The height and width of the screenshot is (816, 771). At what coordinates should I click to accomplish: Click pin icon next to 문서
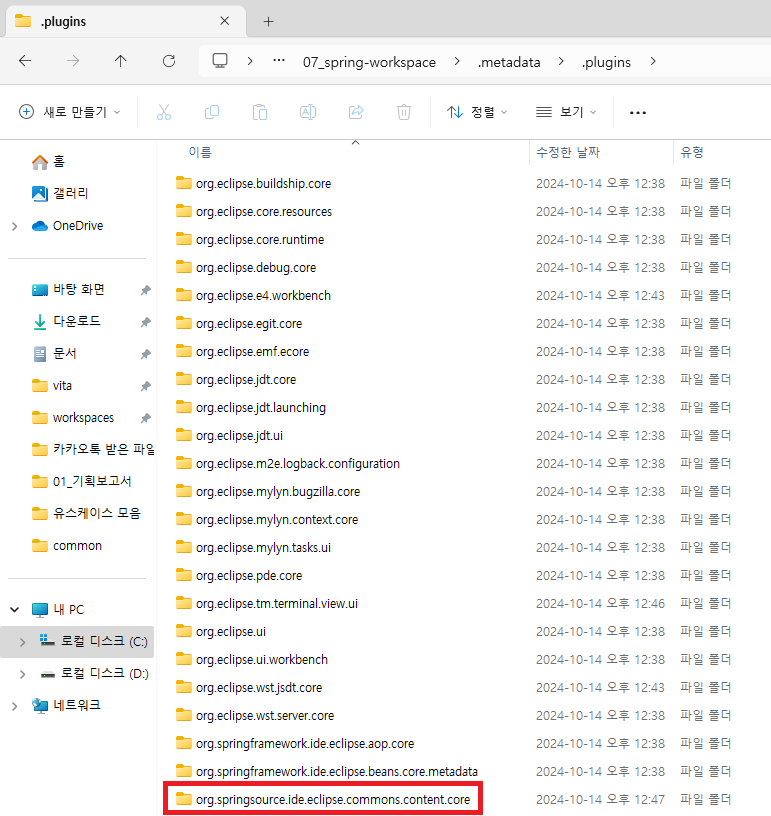(146, 354)
